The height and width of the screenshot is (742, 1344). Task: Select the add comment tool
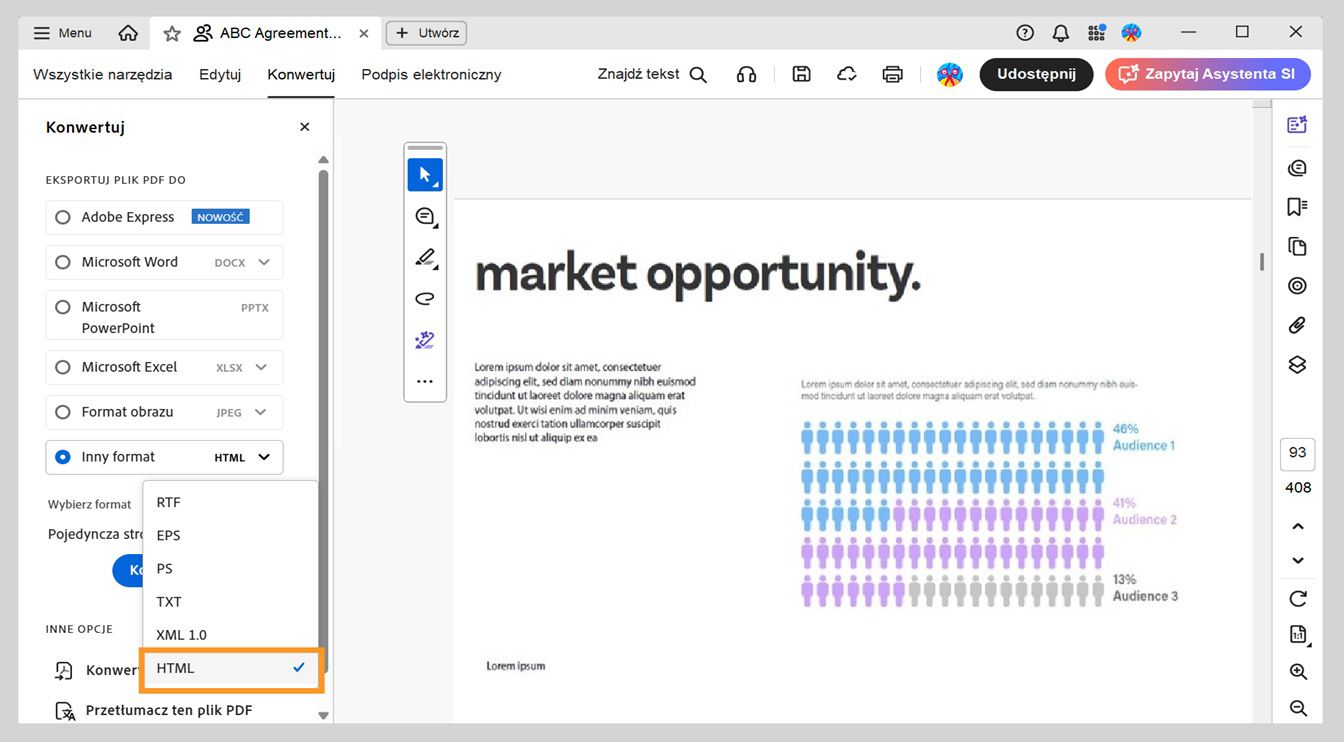(425, 217)
